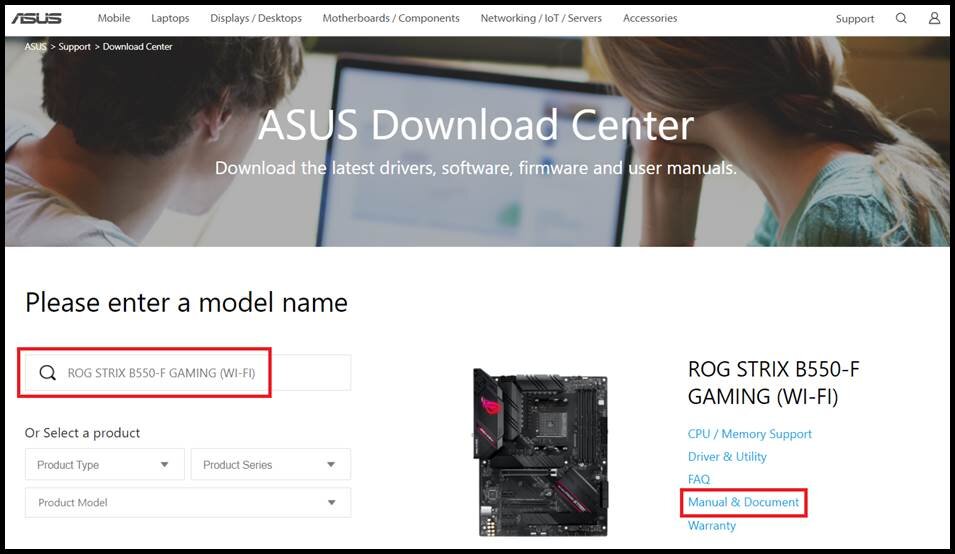
Task: Go to Support in the top bar
Action: [855, 19]
